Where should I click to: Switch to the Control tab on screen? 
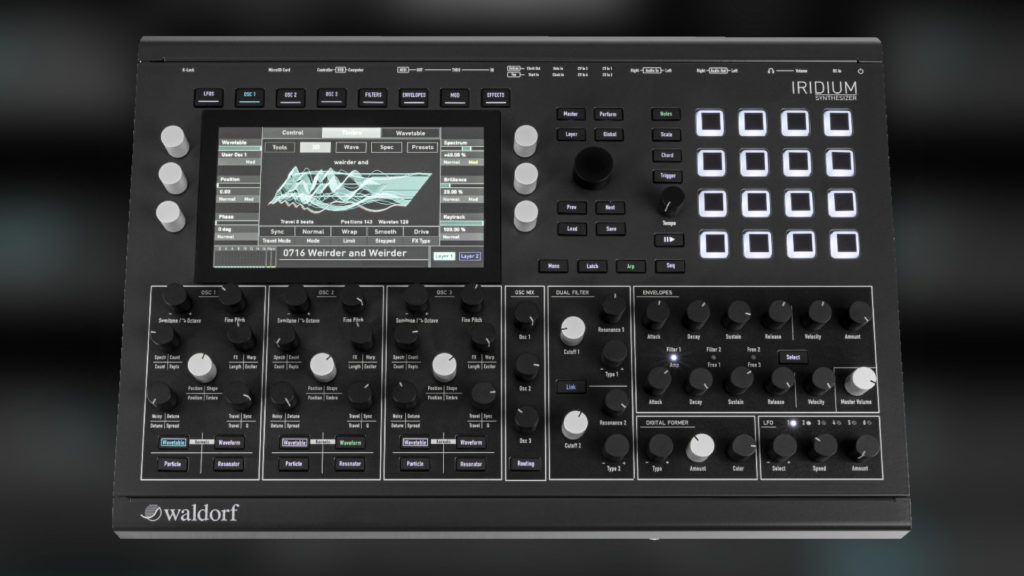(293, 133)
